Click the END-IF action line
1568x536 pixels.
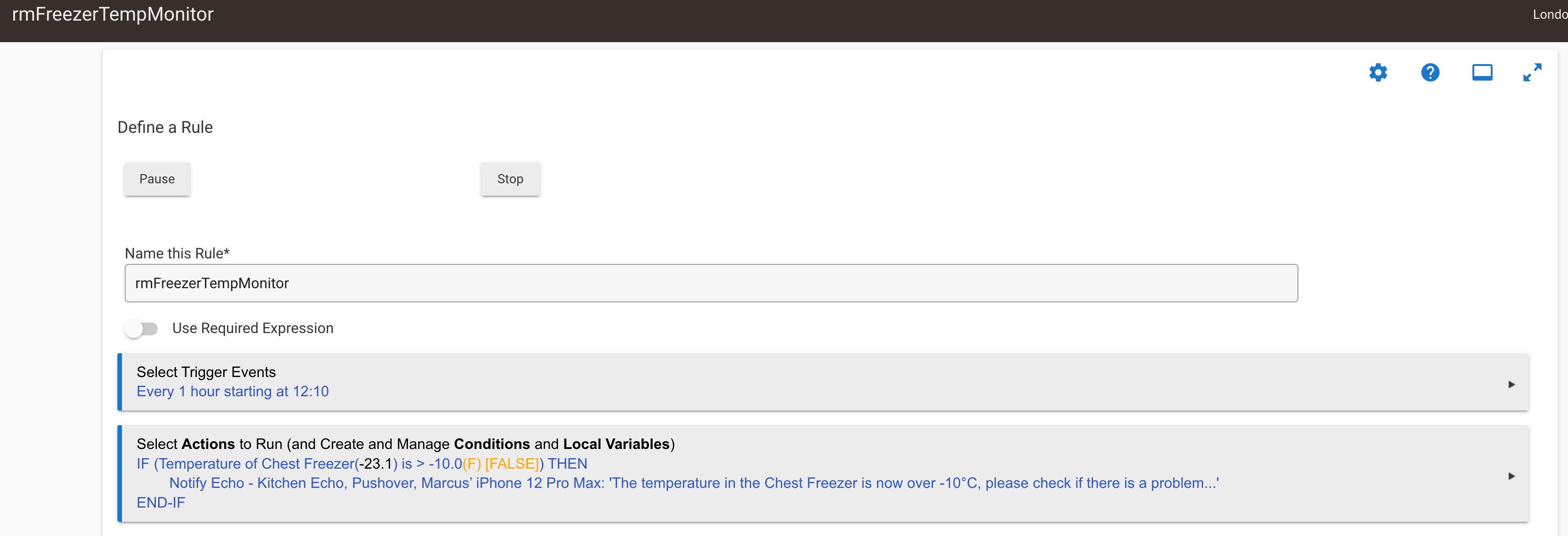(160, 503)
